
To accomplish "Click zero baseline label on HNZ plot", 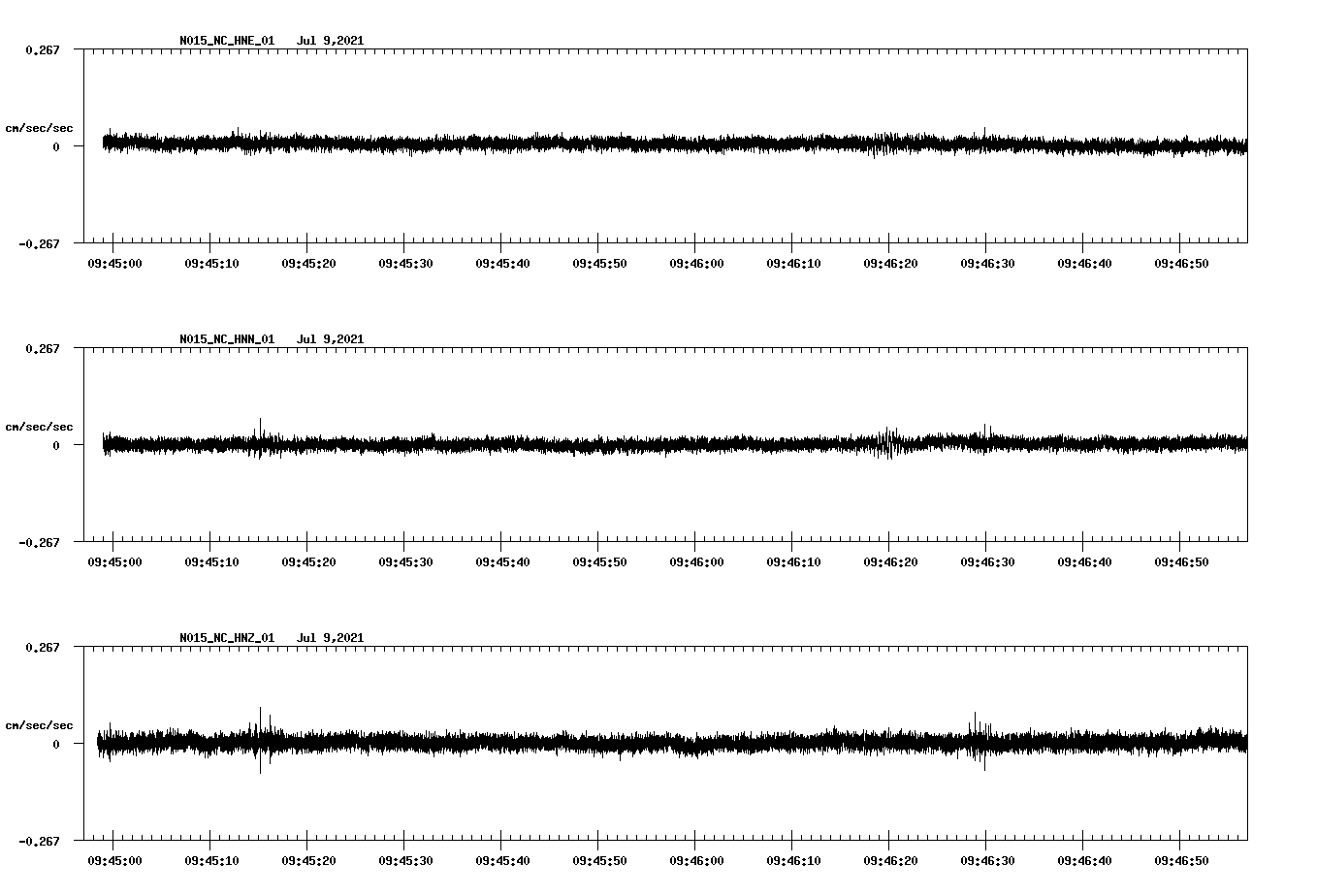I will click(x=56, y=744).
